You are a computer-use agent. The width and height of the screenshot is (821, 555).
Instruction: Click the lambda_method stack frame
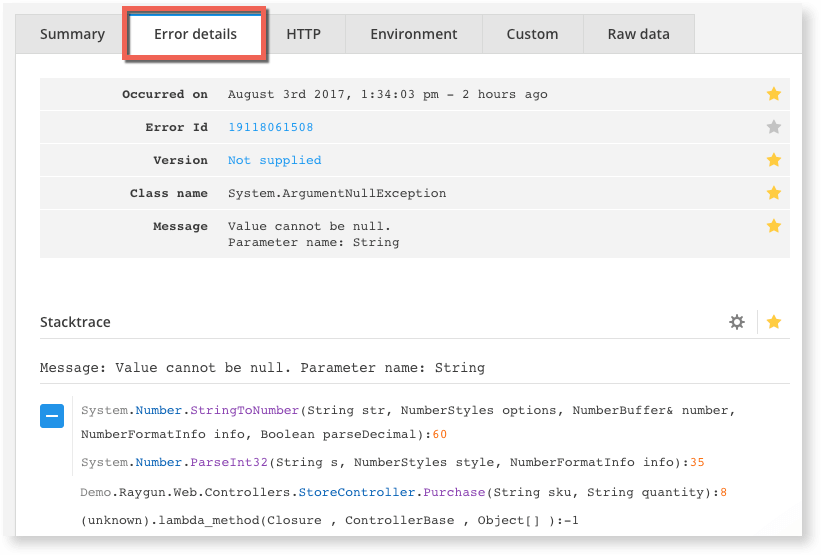click(x=329, y=520)
